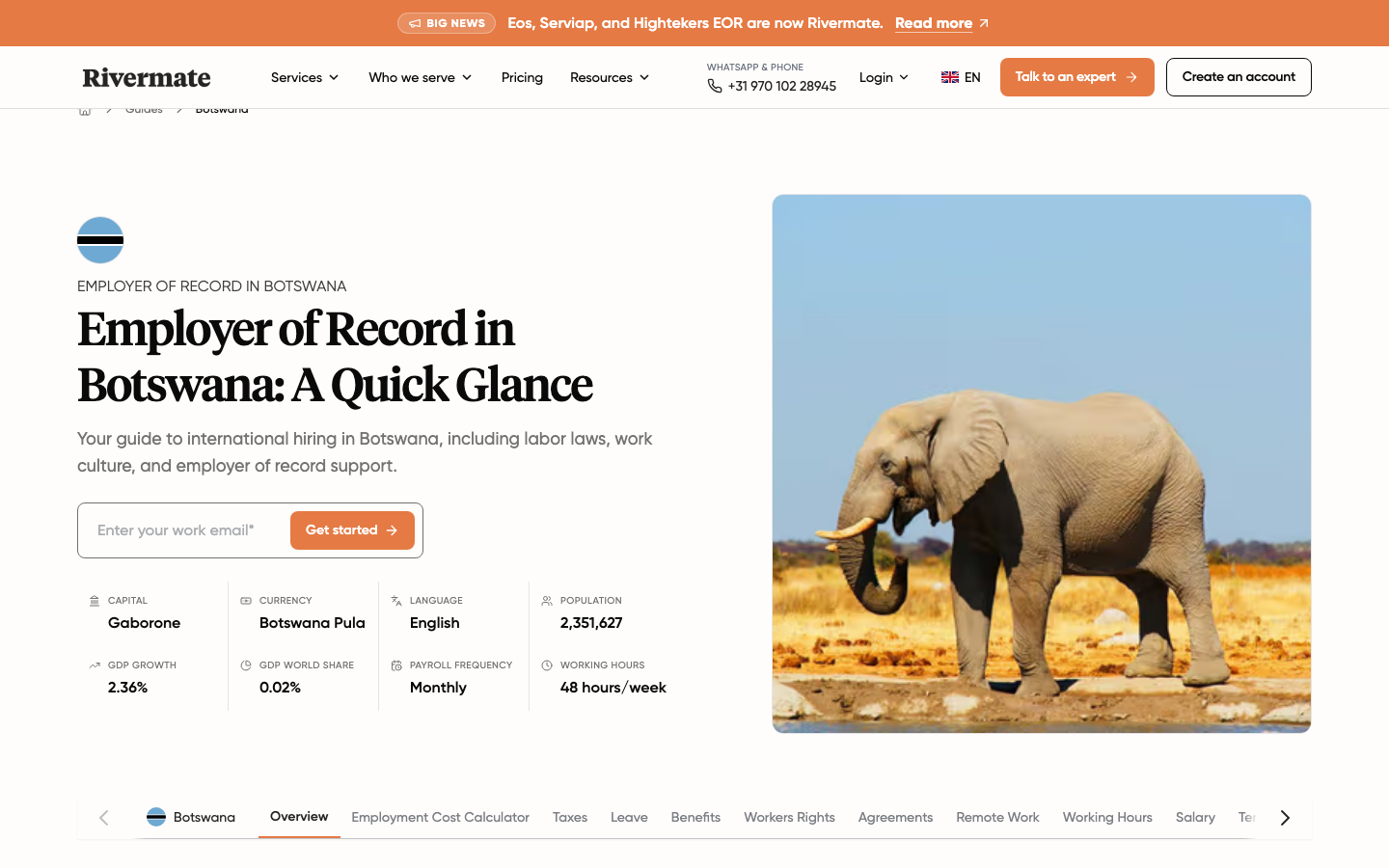Click the megaphone Big News badge
The image size is (1389, 868).
pyautogui.click(x=447, y=23)
